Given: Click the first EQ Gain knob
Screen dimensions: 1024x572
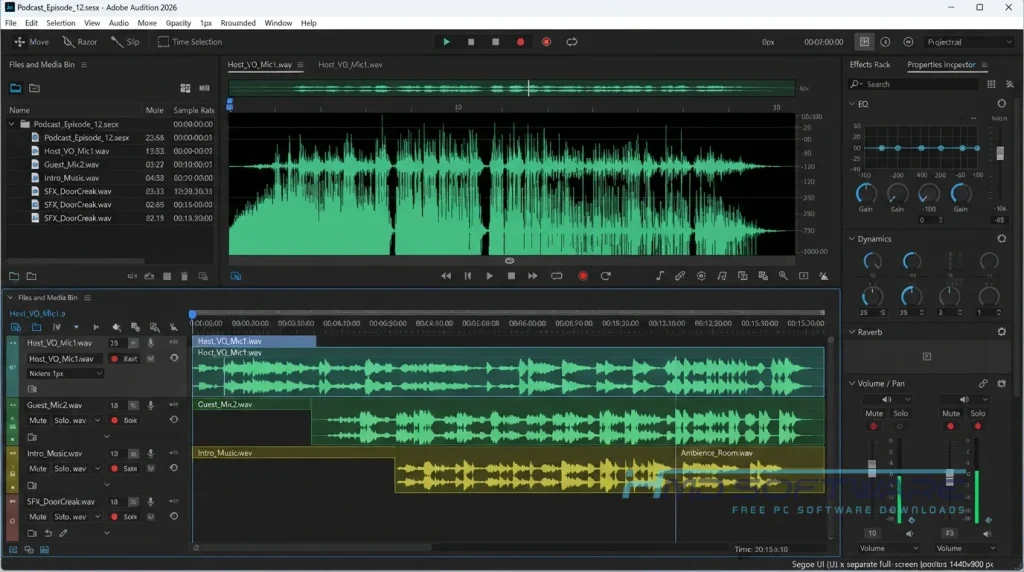Looking at the screenshot, I should [x=866, y=193].
